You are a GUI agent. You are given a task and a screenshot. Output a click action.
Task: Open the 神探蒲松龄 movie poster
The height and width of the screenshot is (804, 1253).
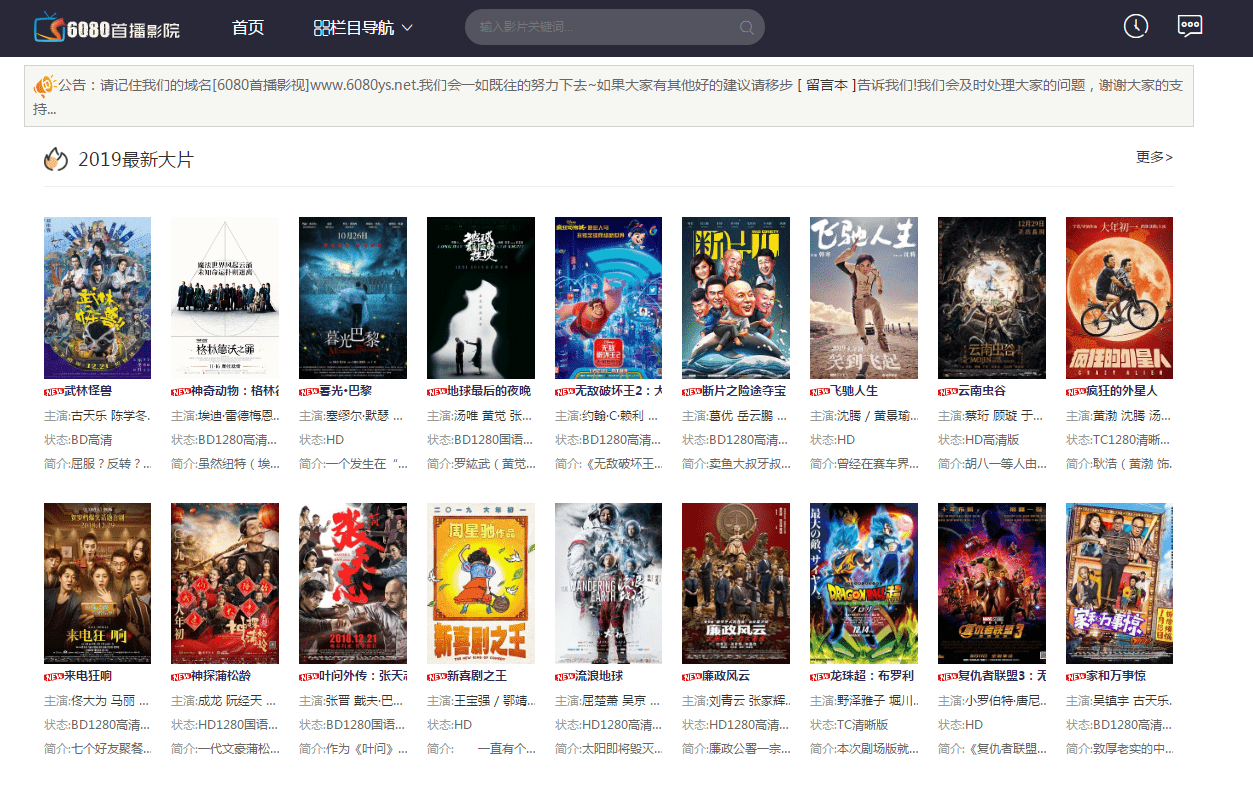pyautogui.click(x=225, y=583)
